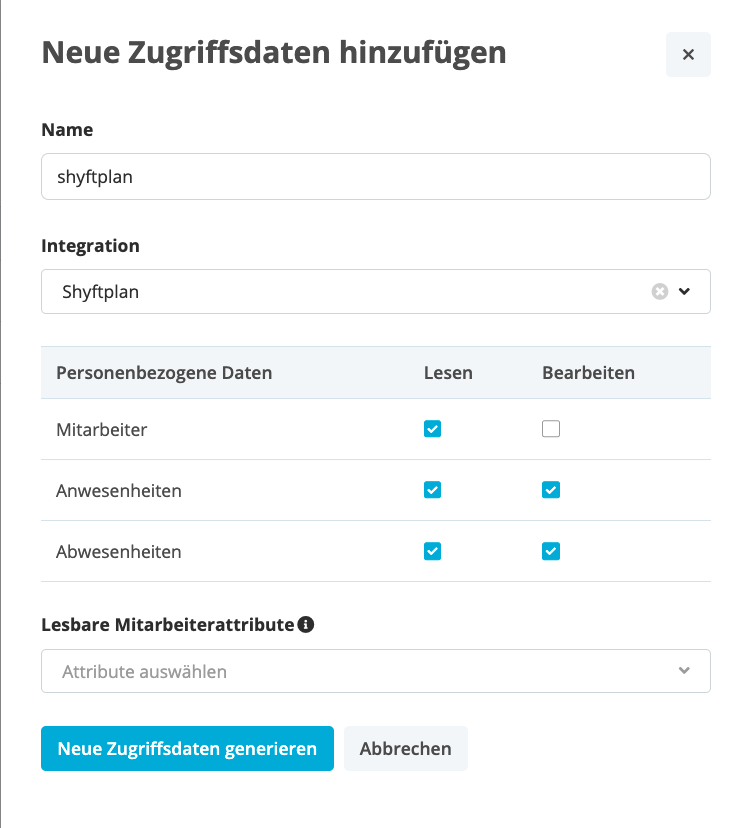Open info tooltip for Lesbare Mitarbeiterattribute
Image resolution: width=736 pixels, height=828 pixels.
tap(306, 624)
